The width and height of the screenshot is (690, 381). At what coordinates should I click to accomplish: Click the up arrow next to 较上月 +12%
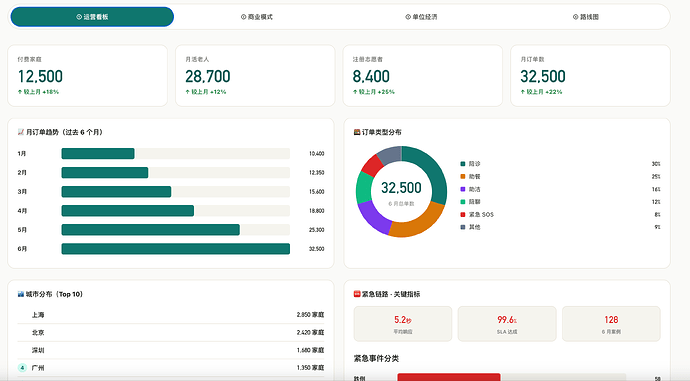tap(187, 92)
